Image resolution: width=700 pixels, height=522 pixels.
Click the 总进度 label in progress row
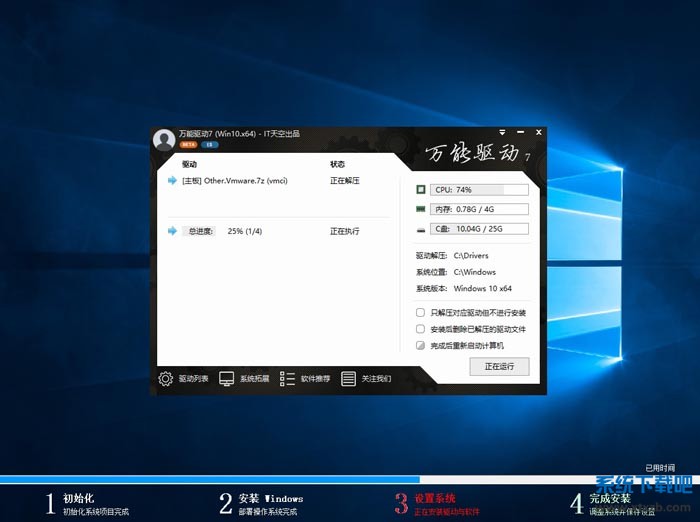coord(201,231)
